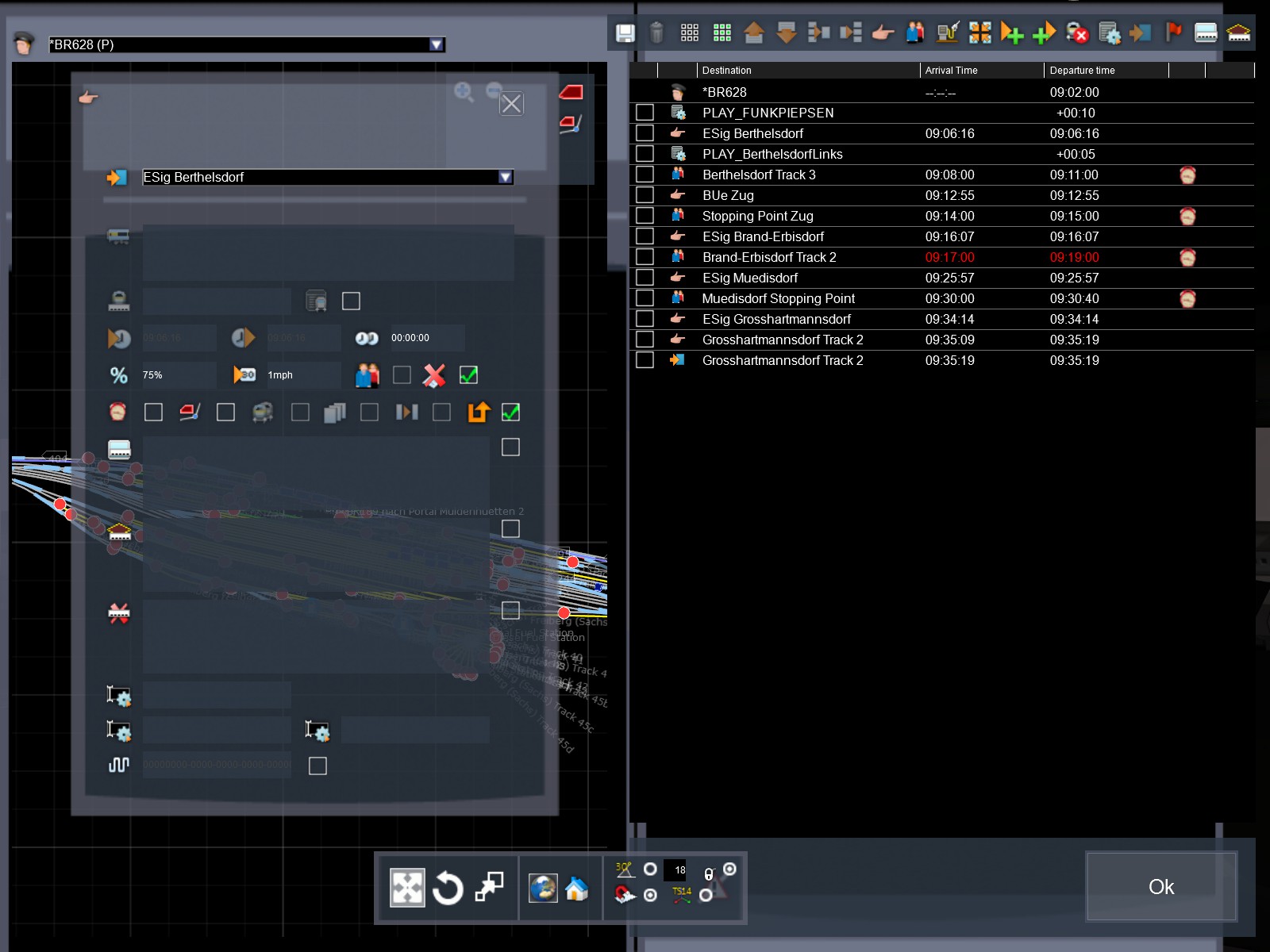1270x952 pixels.
Task: Click the driver portrait icon beside *BR628 (P)
Action: coord(24,44)
